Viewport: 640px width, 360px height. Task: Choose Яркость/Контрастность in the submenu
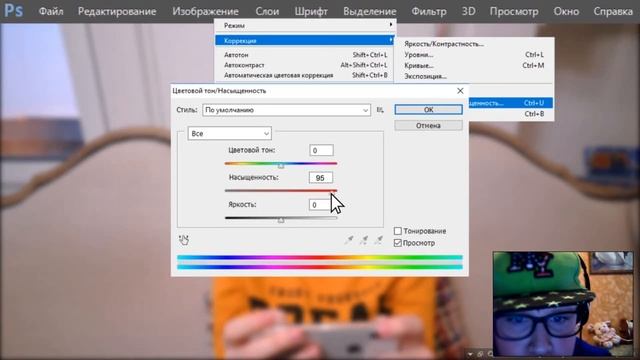click(x=474, y=44)
